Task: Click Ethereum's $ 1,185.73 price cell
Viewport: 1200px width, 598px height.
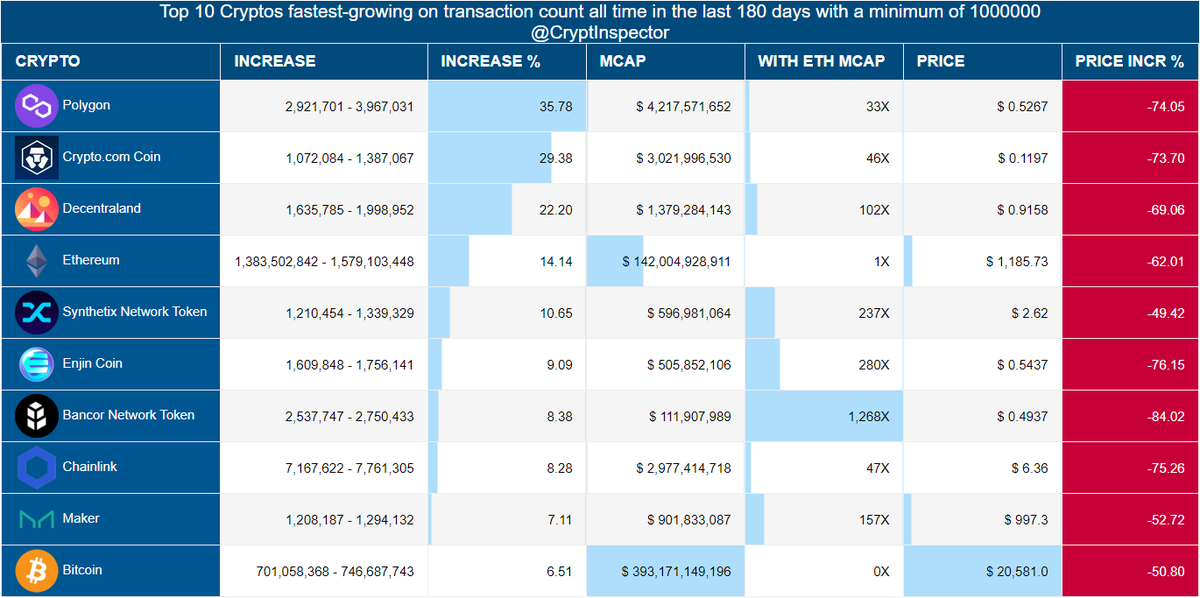Action: tap(983, 261)
